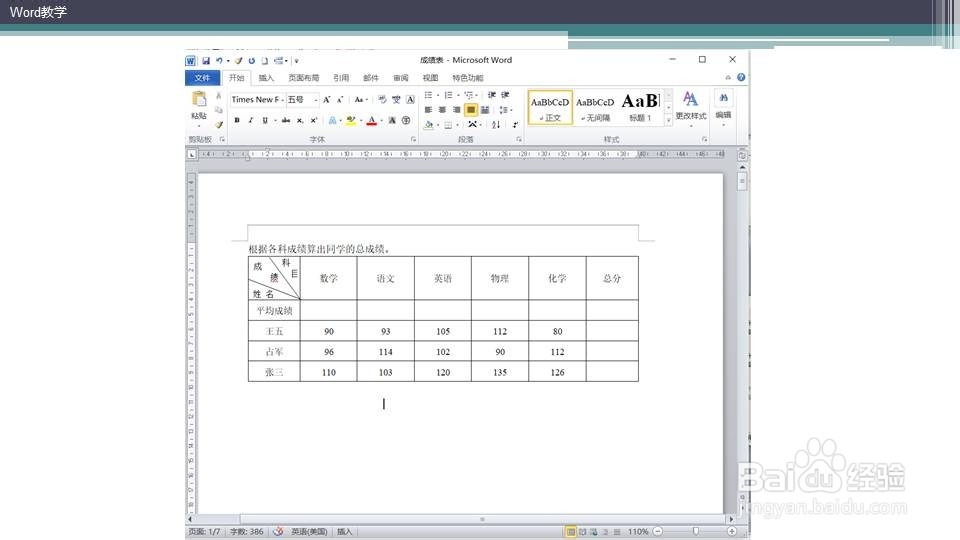The width and height of the screenshot is (960, 540).
Task: Click the 英语(美国) language status
Action: point(309,531)
